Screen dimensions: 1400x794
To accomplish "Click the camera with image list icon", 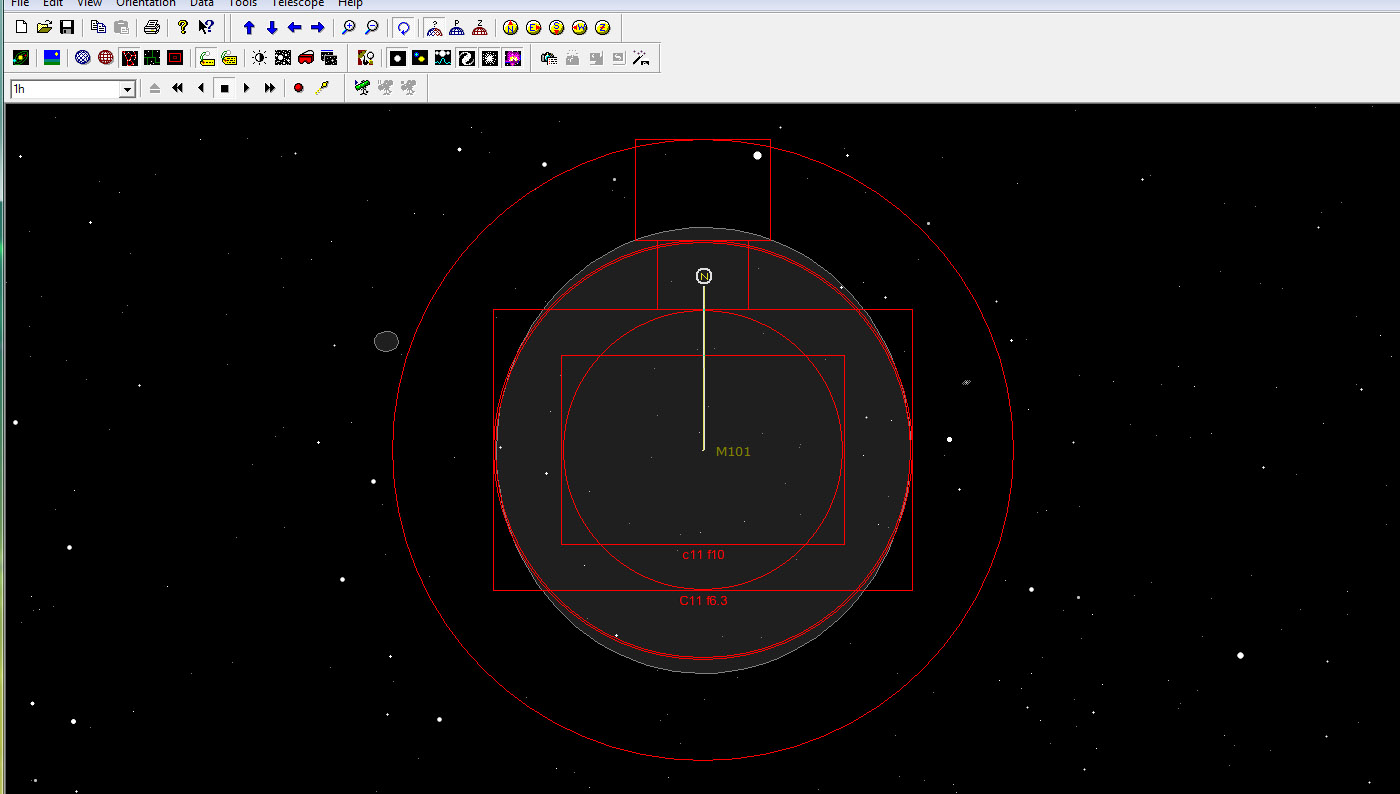I will tap(549, 58).
